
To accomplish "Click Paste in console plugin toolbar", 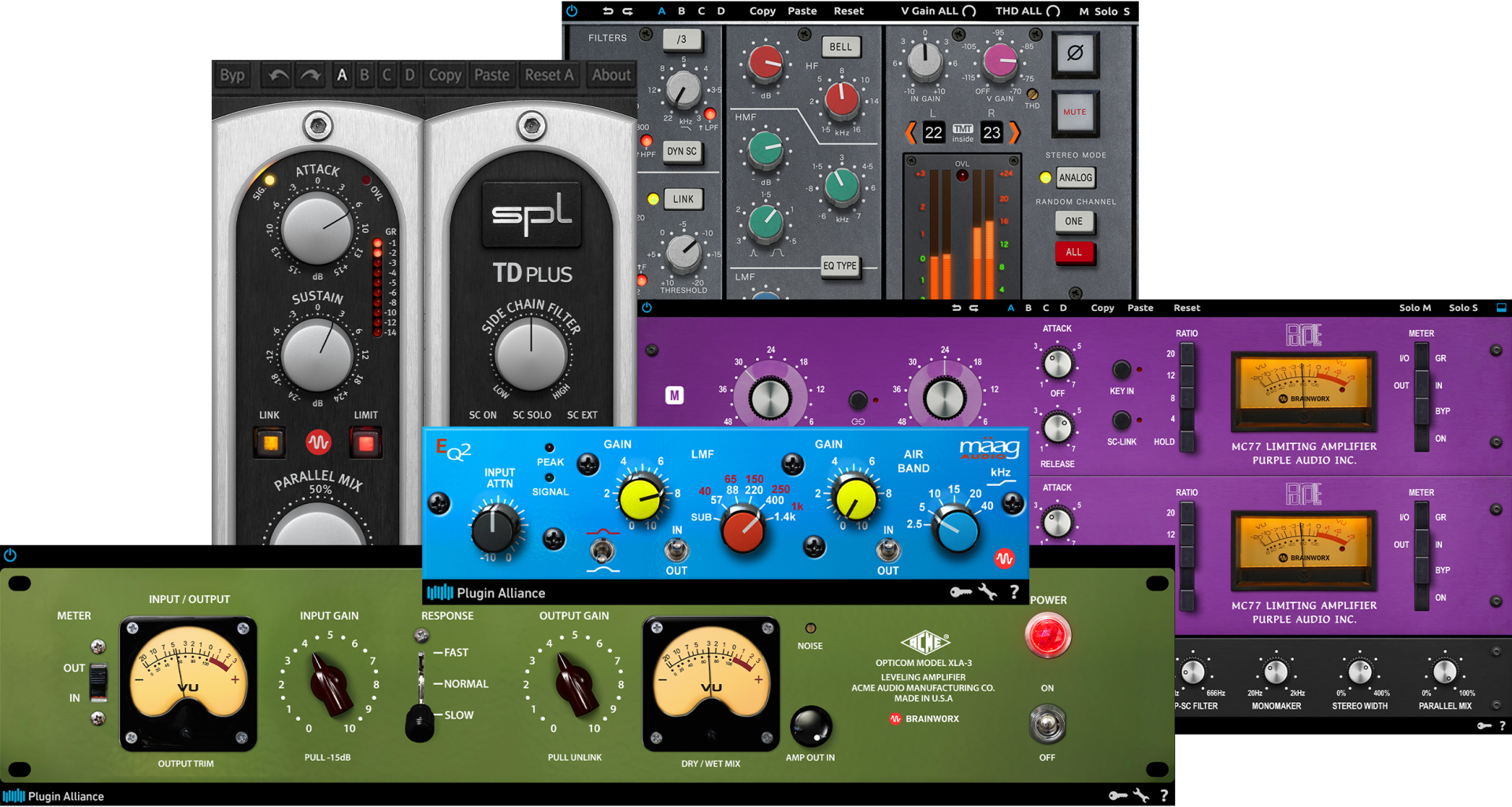I will tap(802, 11).
